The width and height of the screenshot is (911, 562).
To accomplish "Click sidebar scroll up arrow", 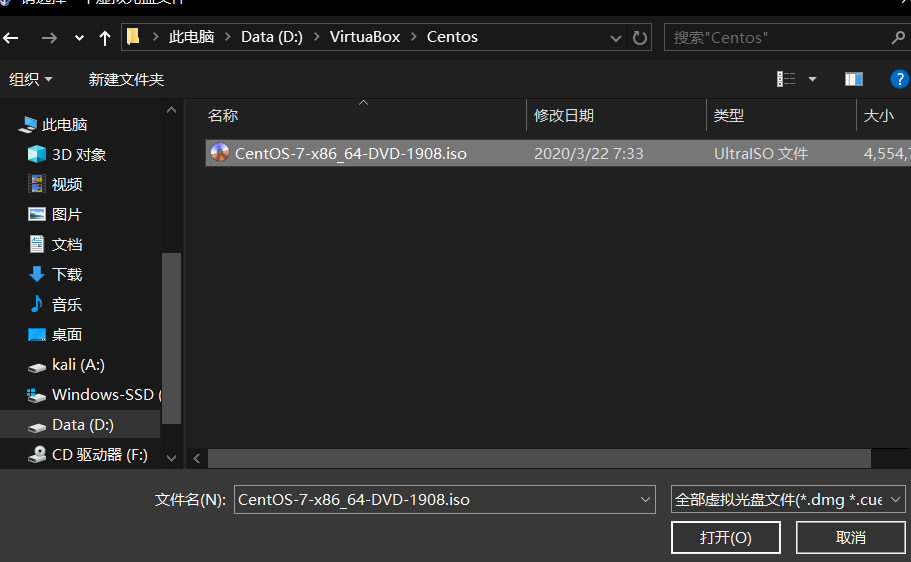I will (x=171, y=110).
